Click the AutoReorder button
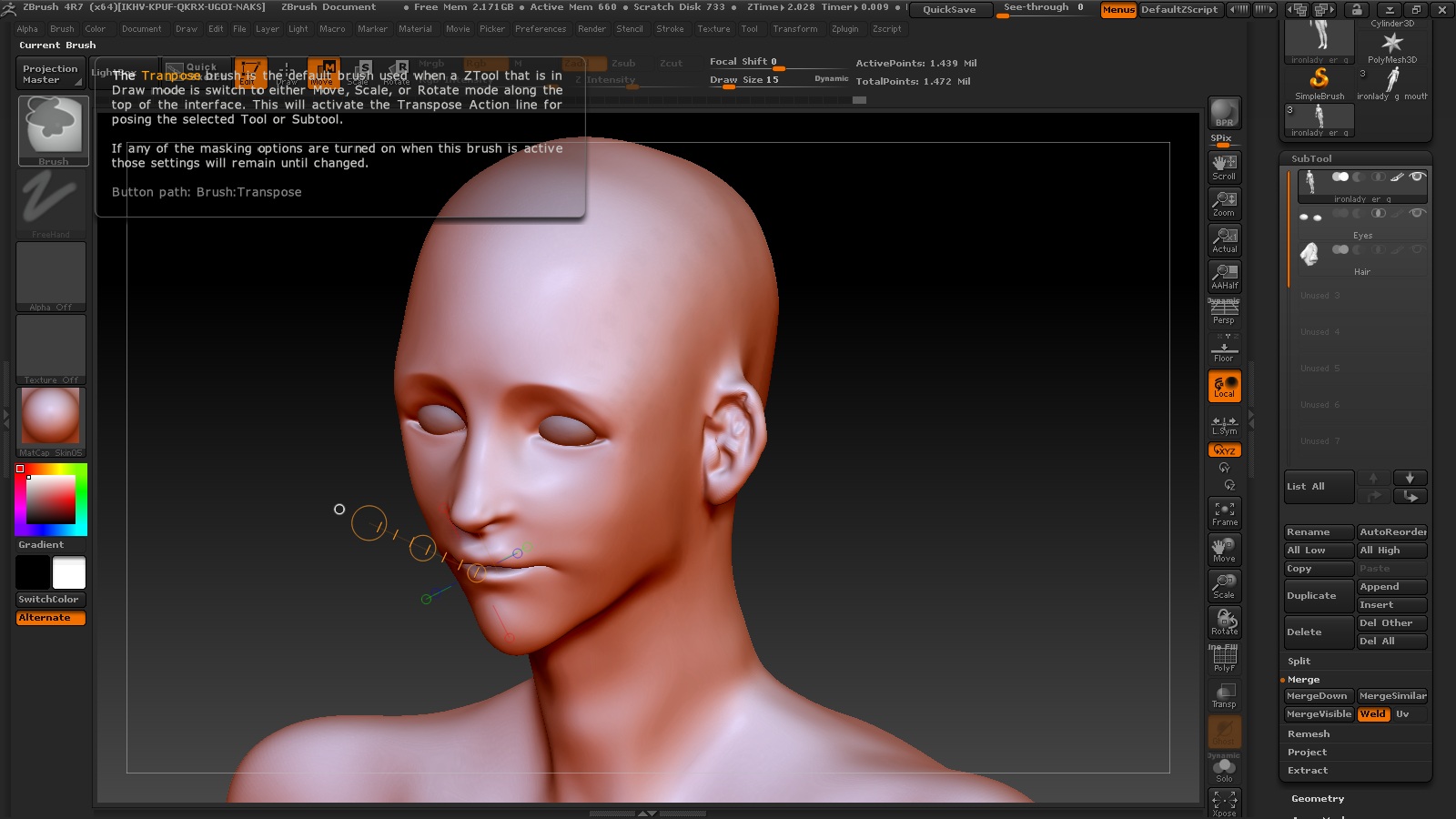Viewport: 1456px width, 819px height. point(1392,532)
